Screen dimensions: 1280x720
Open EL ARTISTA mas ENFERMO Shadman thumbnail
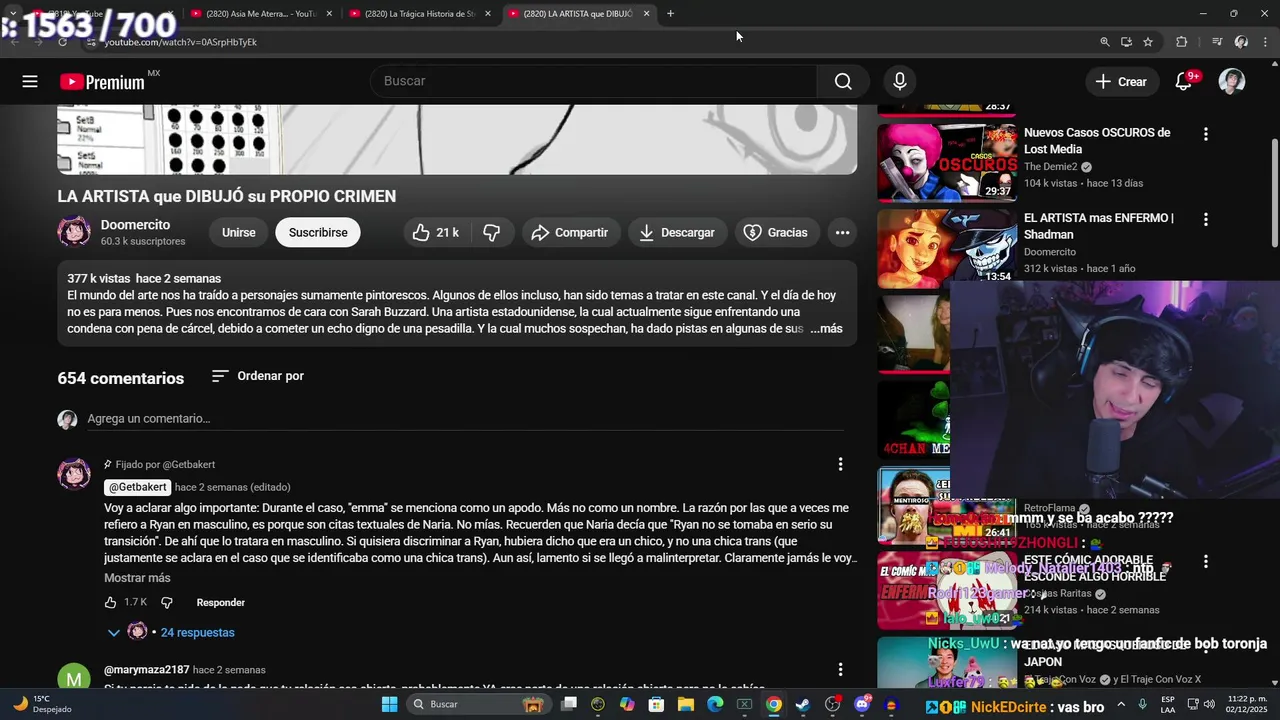(x=947, y=248)
